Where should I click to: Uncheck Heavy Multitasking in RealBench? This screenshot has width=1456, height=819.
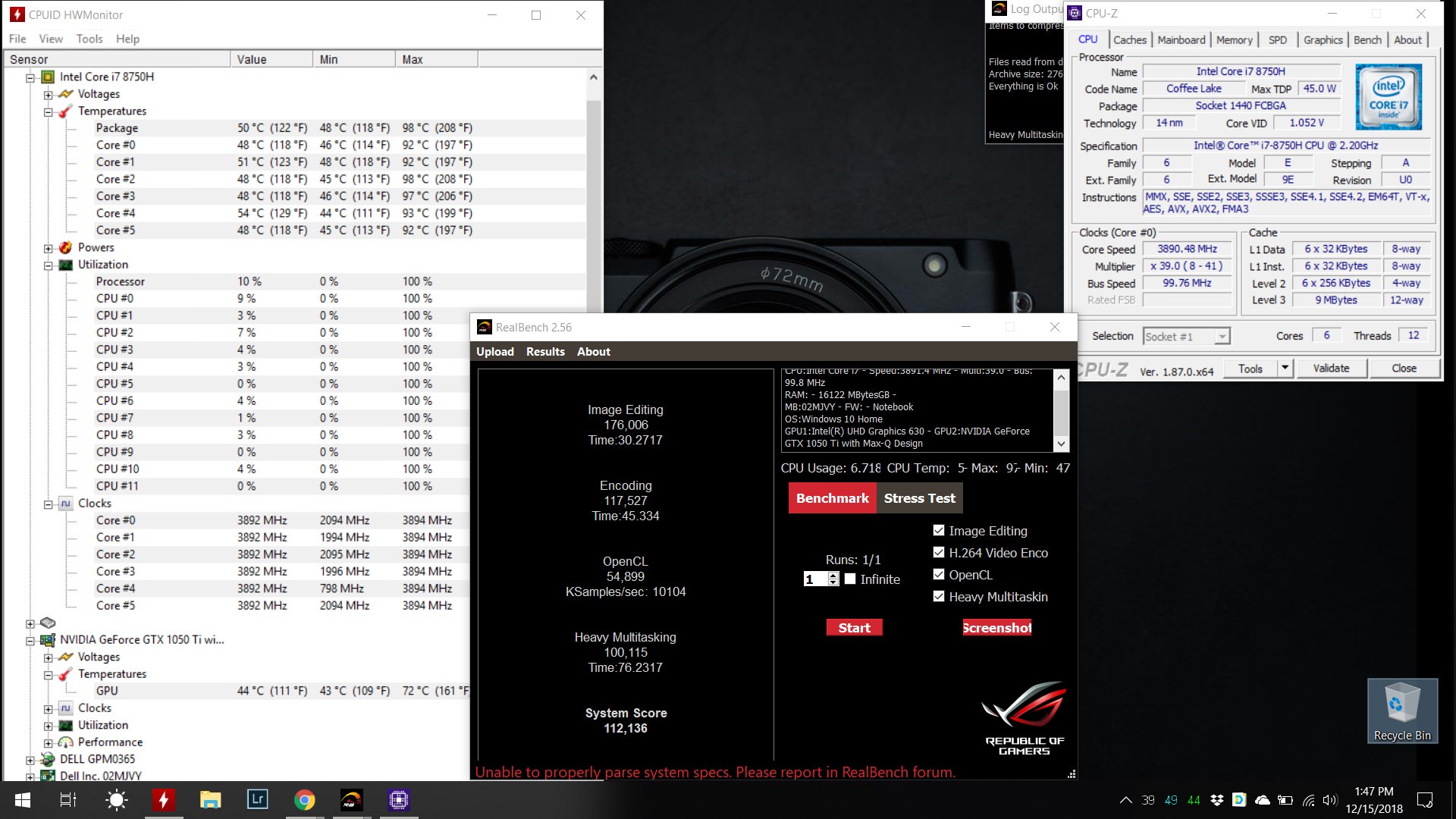[x=939, y=597]
